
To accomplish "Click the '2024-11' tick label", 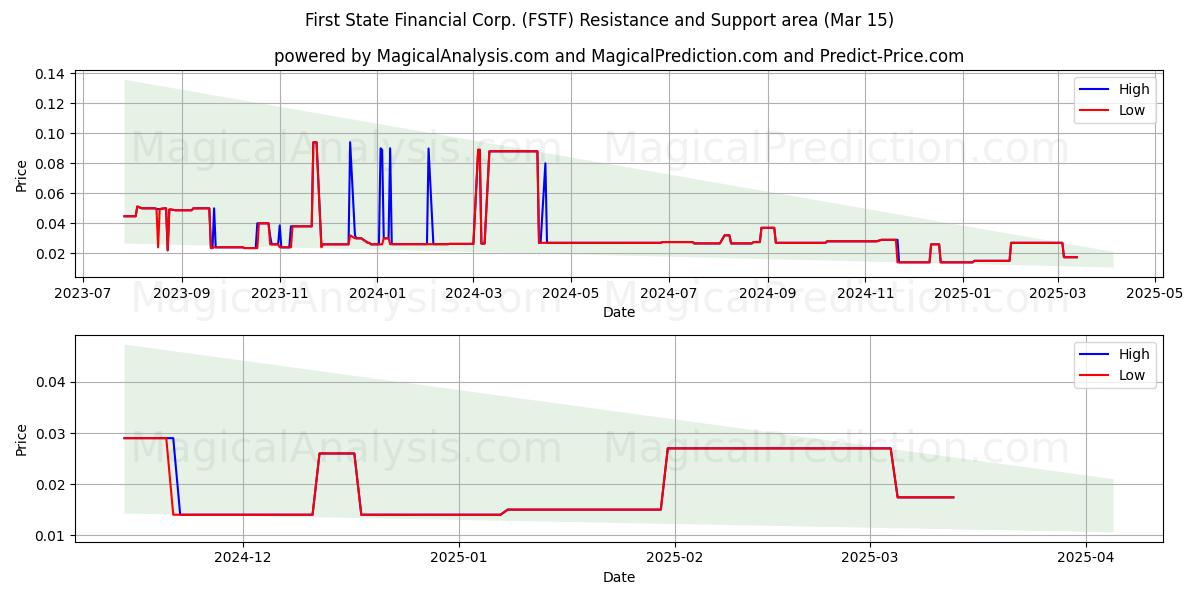I will pos(865,294).
